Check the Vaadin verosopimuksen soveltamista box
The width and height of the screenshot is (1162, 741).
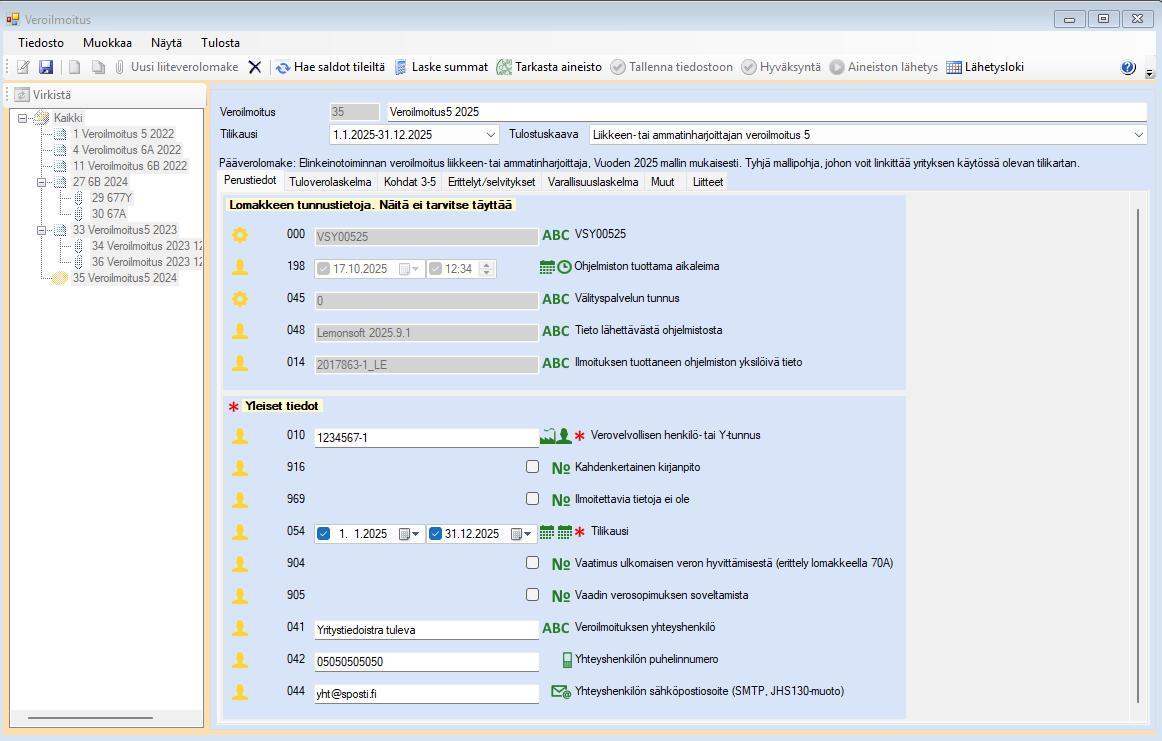click(x=532, y=595)
